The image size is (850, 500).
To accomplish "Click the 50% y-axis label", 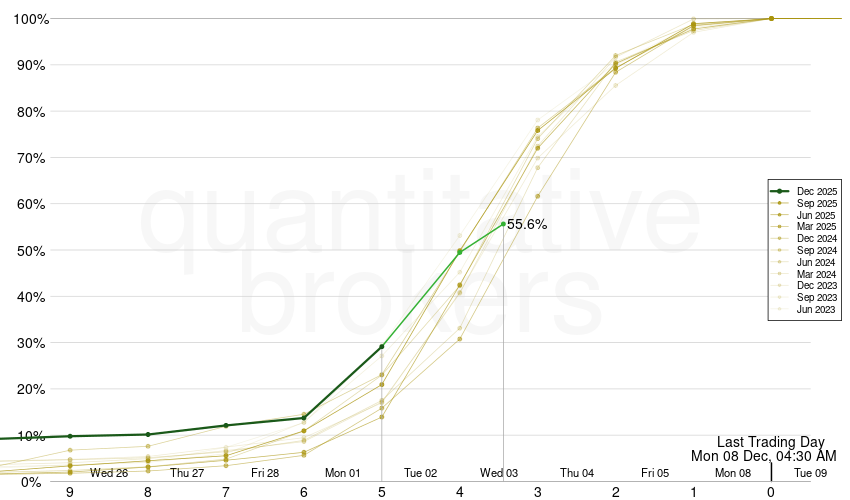I will [x=30, y=251].
